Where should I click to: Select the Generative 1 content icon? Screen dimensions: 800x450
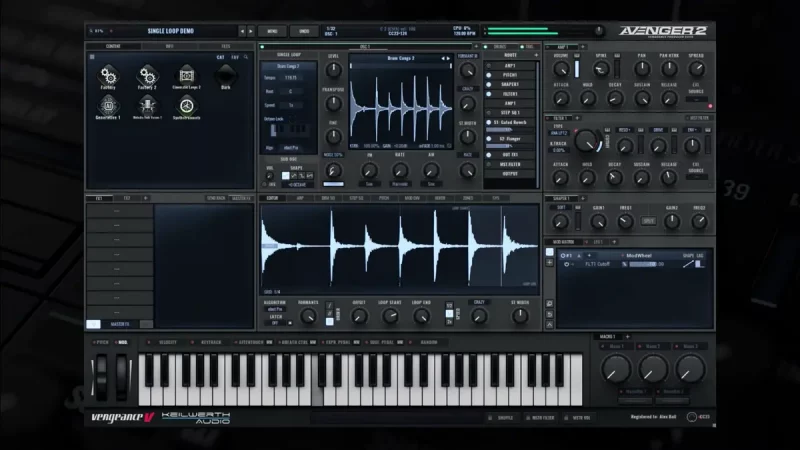[107, 105]
